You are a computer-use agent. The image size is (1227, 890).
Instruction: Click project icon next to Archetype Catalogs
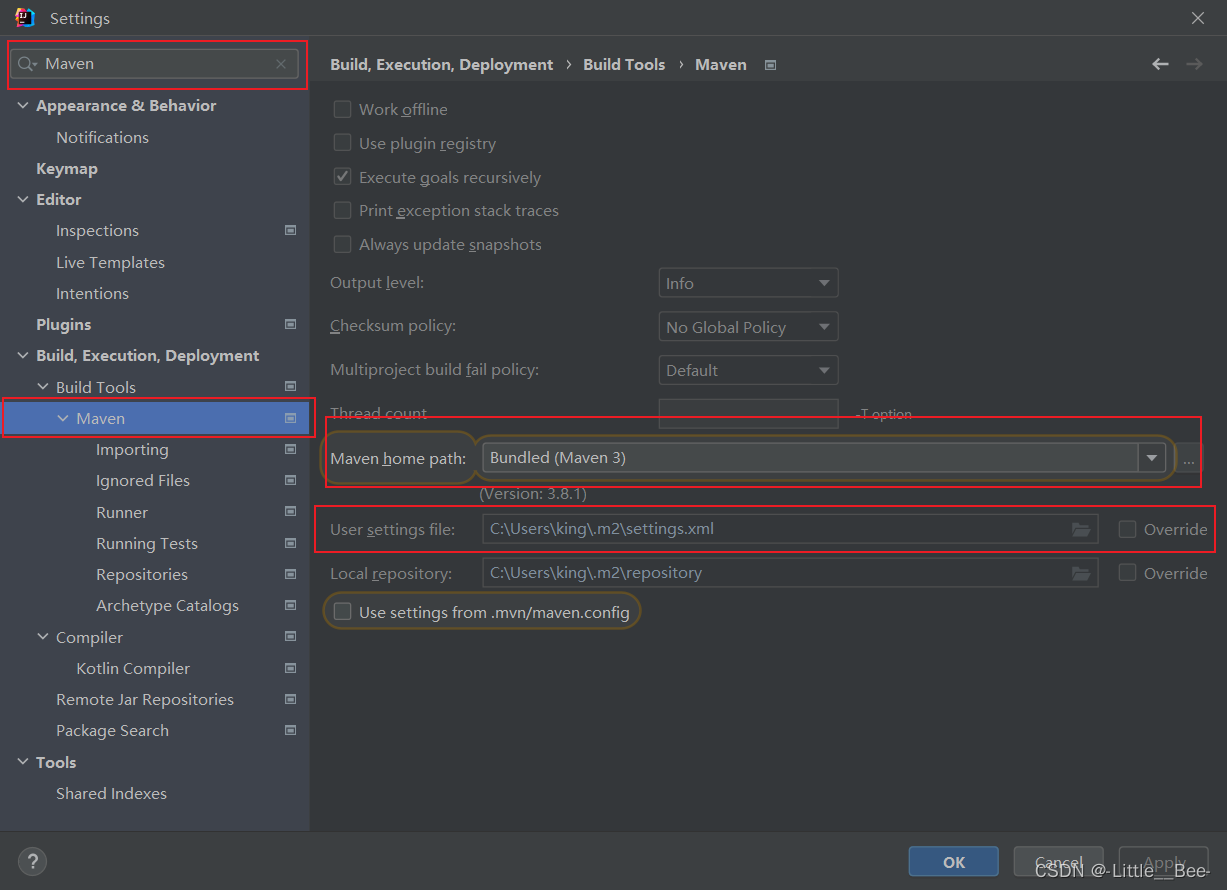pyautogui.click(x=290, y=606)
